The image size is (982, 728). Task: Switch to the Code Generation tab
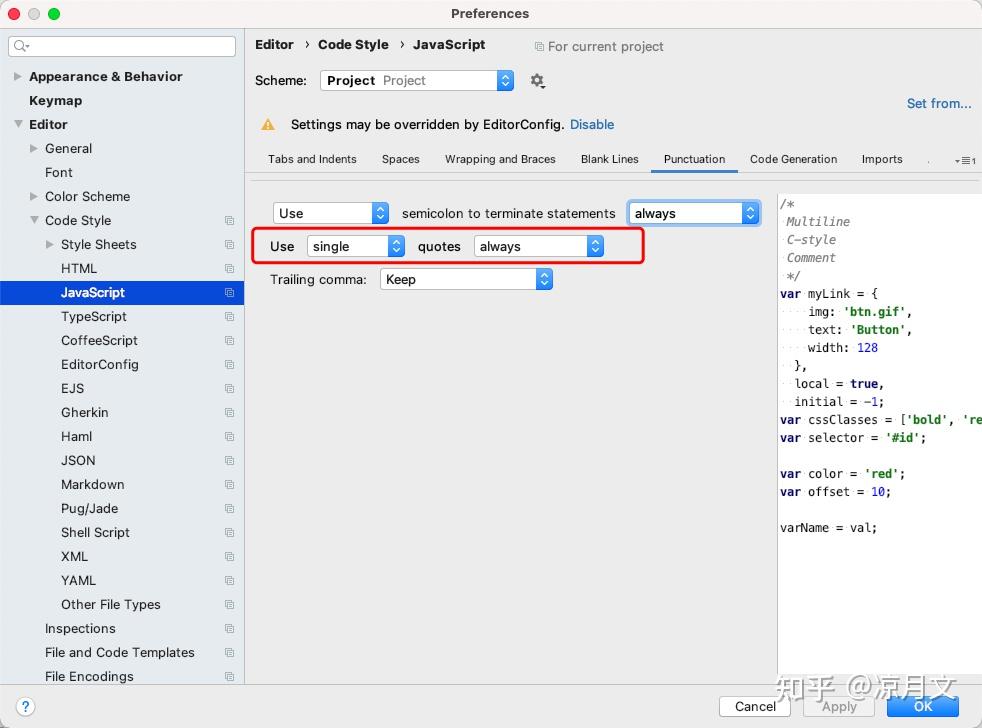click(x=793, y=159)
